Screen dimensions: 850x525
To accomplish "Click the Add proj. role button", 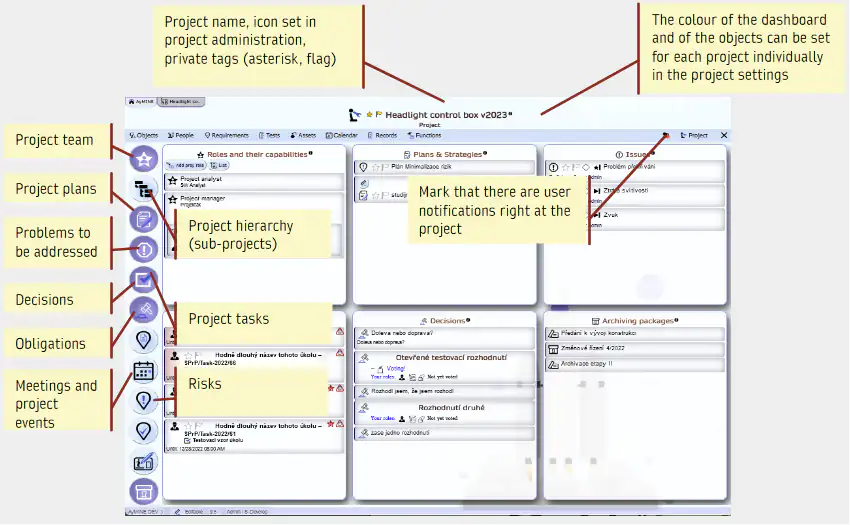I will 186,165.
